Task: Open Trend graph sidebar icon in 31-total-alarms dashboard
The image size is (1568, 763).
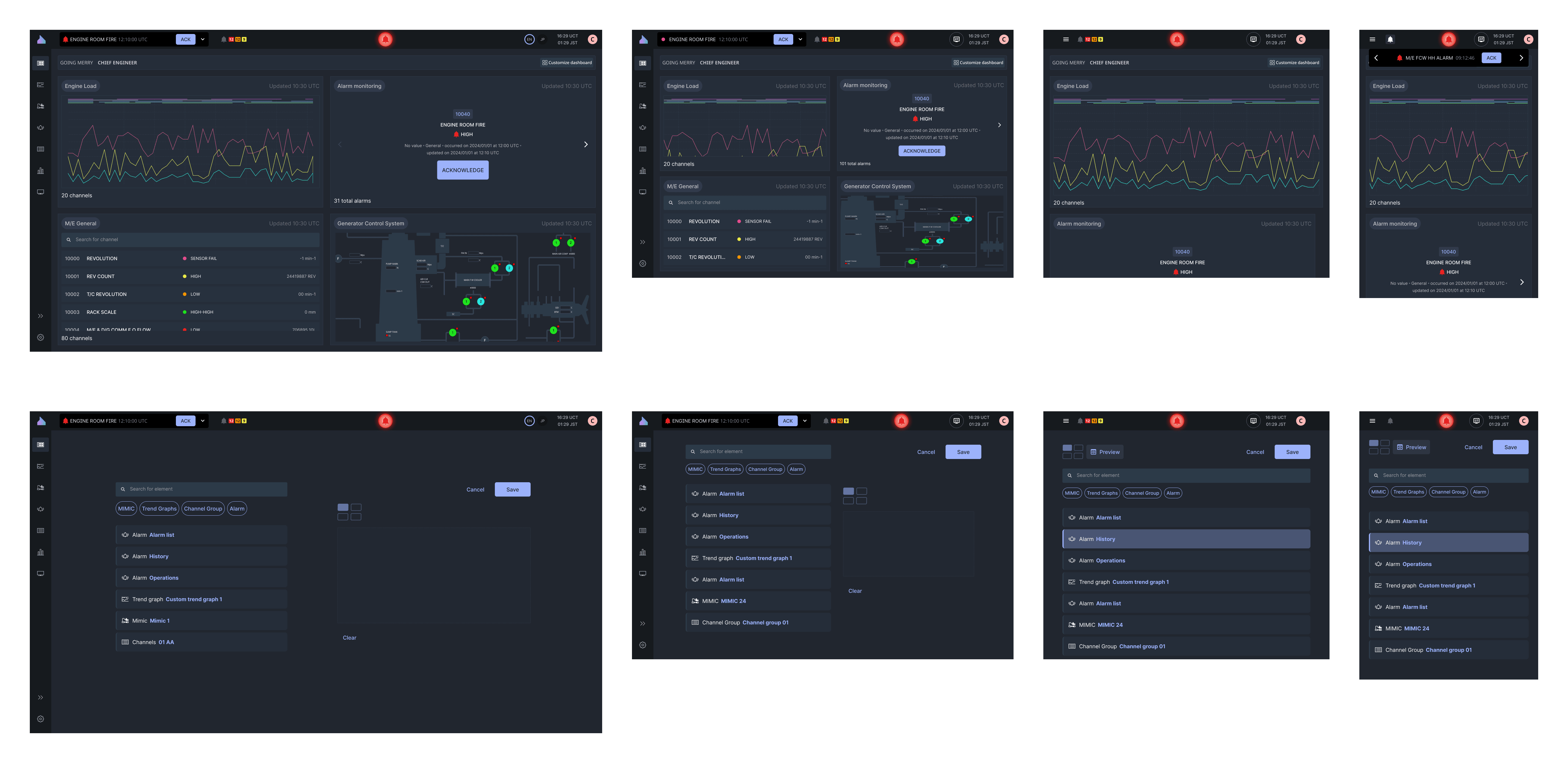Action: coord(40,85)
